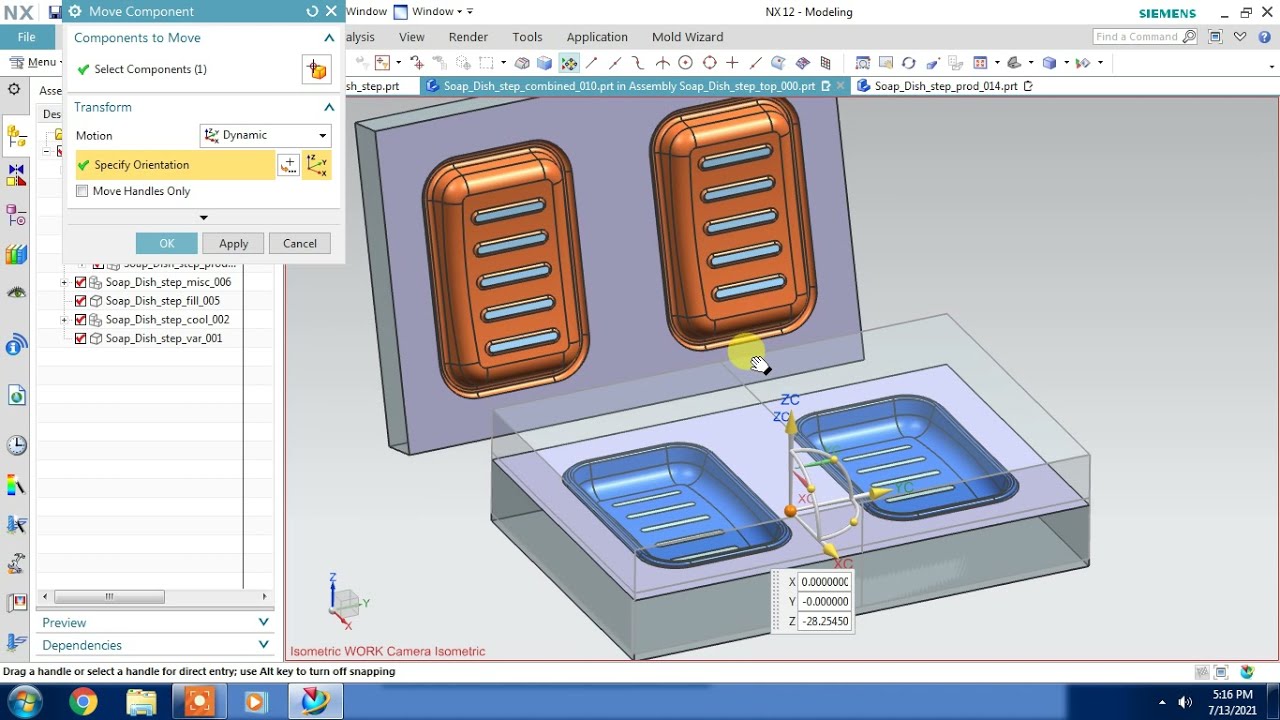
Task: Open the Reuse Library sidebar tab
Action: (16, 254)
